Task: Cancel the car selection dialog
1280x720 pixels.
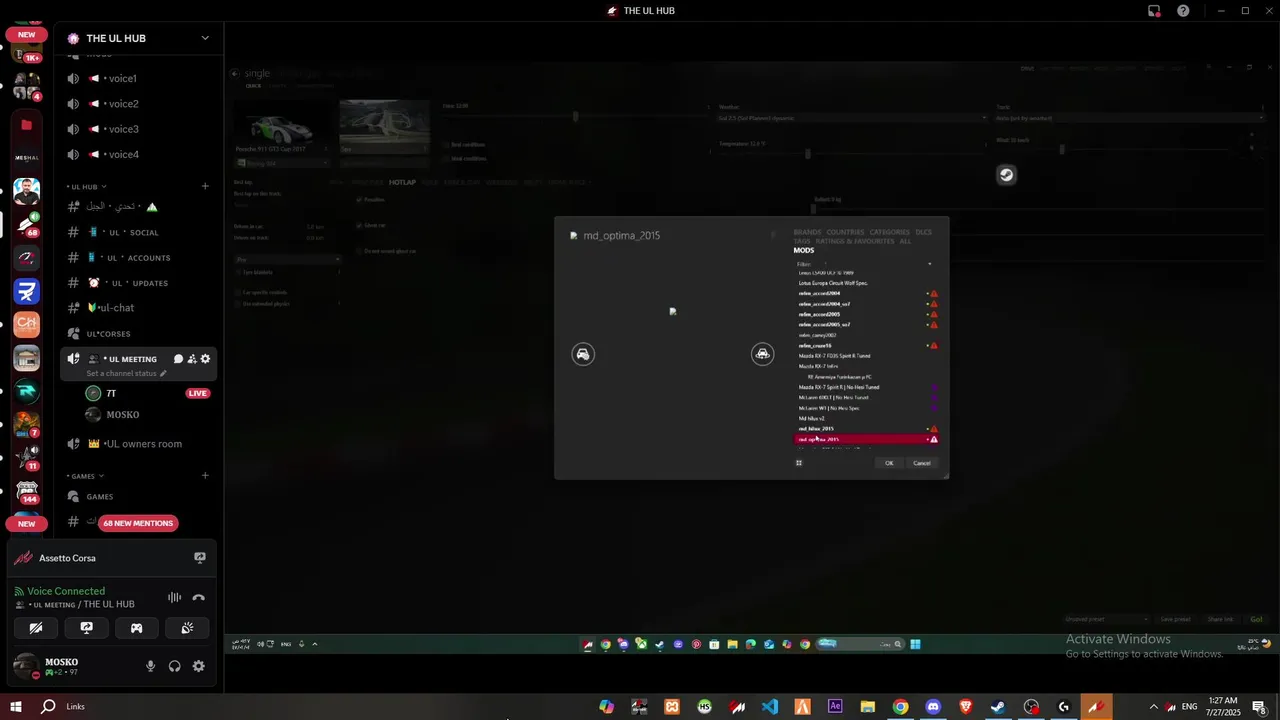Action: 922,463
